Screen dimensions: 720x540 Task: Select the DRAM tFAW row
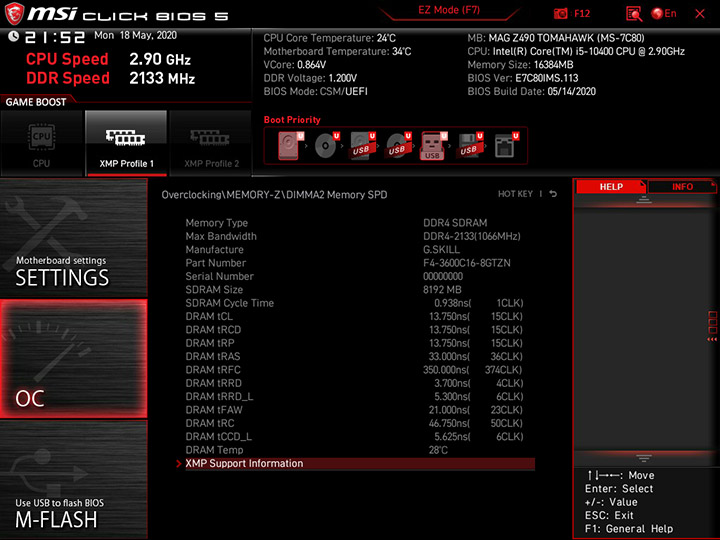[360, 410]
